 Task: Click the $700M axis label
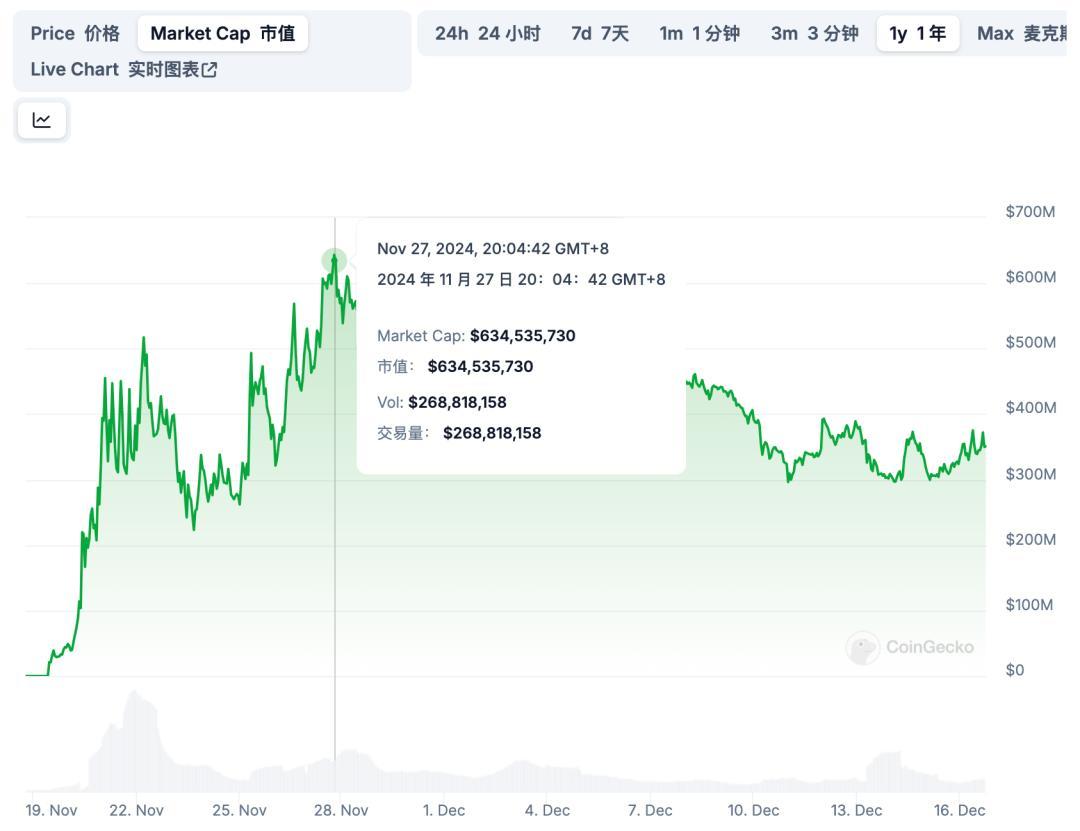click(x=1031, y=212)
